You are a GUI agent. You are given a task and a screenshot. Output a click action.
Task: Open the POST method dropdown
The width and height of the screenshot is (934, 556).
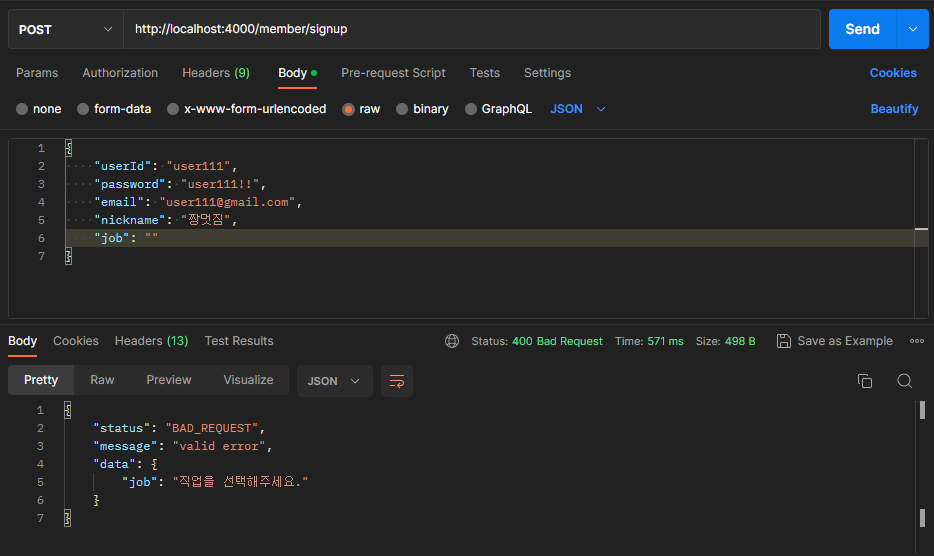coord(66,29)
